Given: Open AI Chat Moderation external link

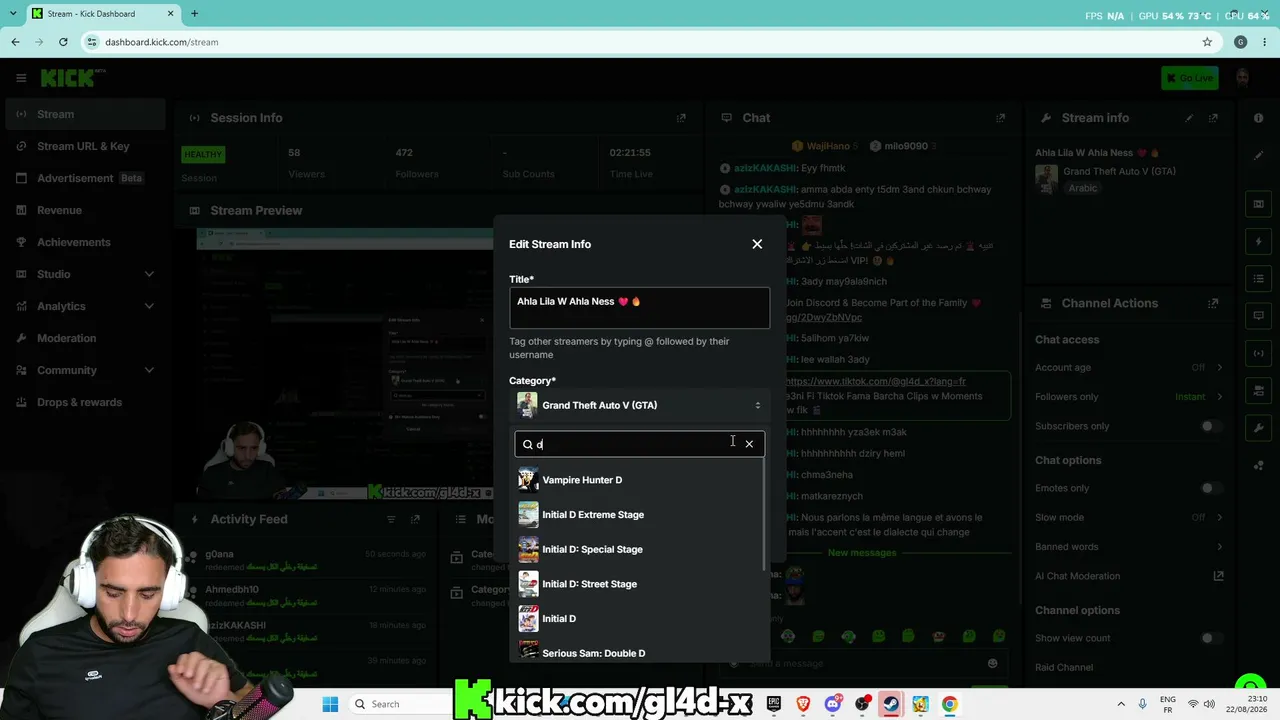Looking at the screenshot, I should pos(1218,576).
